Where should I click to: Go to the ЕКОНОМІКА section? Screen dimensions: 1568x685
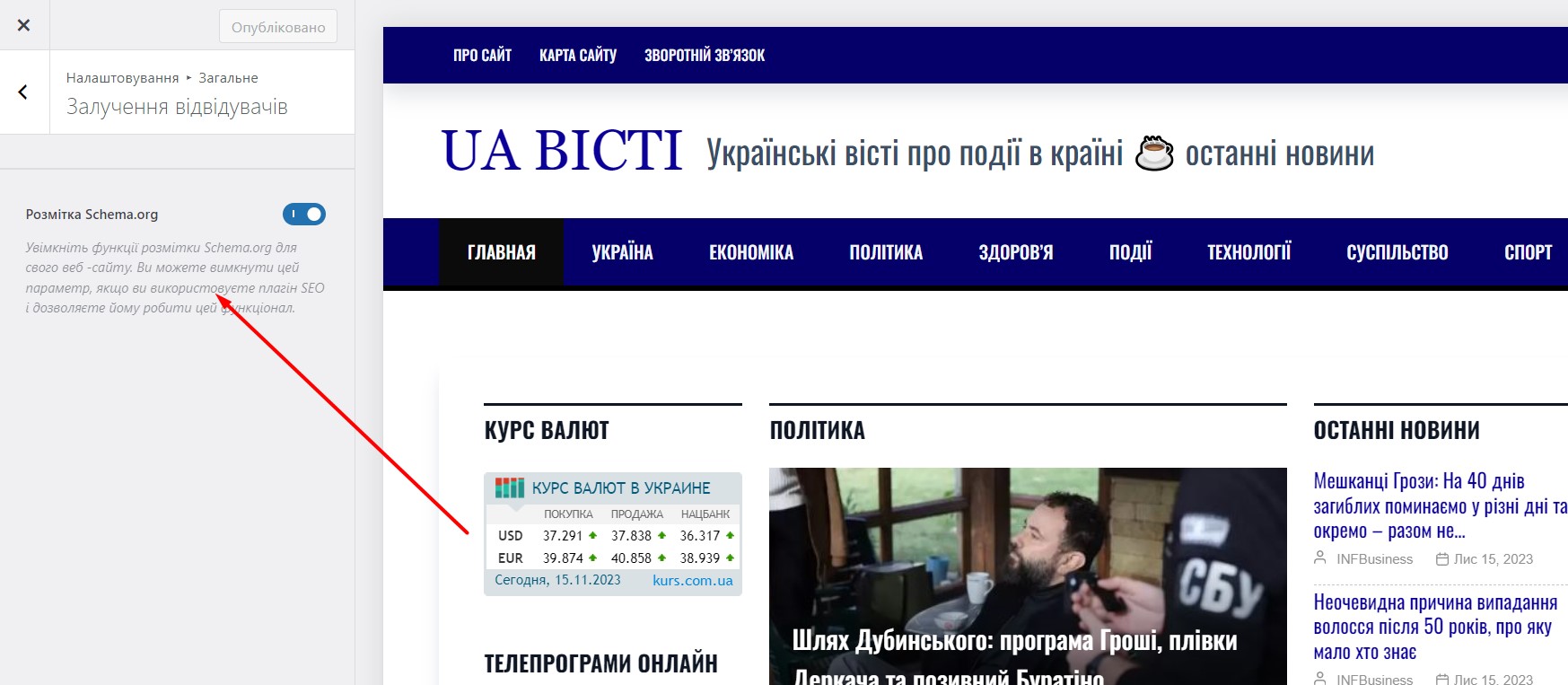pyautogui.click(x=751, y=252)
